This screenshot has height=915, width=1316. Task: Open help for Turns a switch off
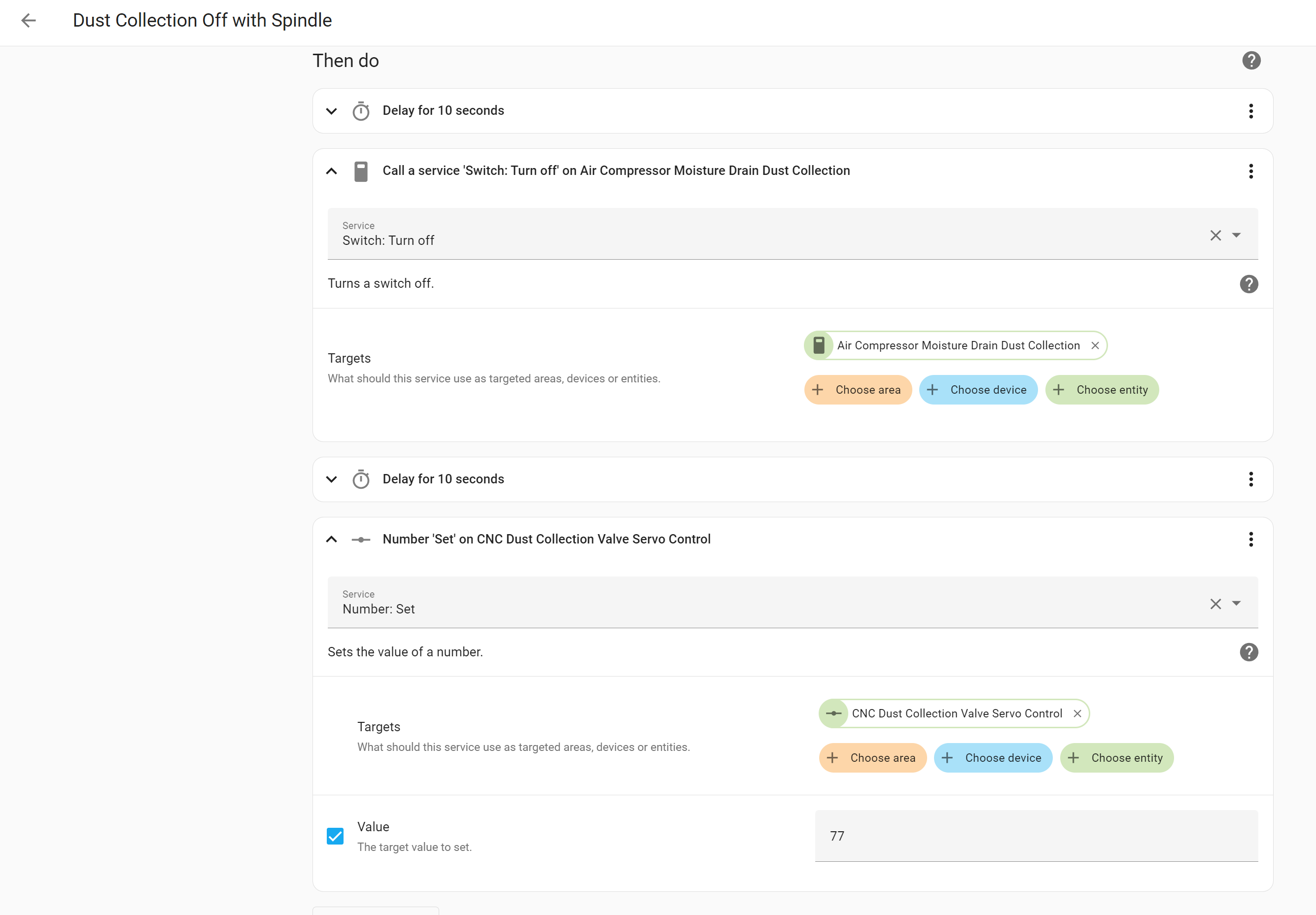1249,284
